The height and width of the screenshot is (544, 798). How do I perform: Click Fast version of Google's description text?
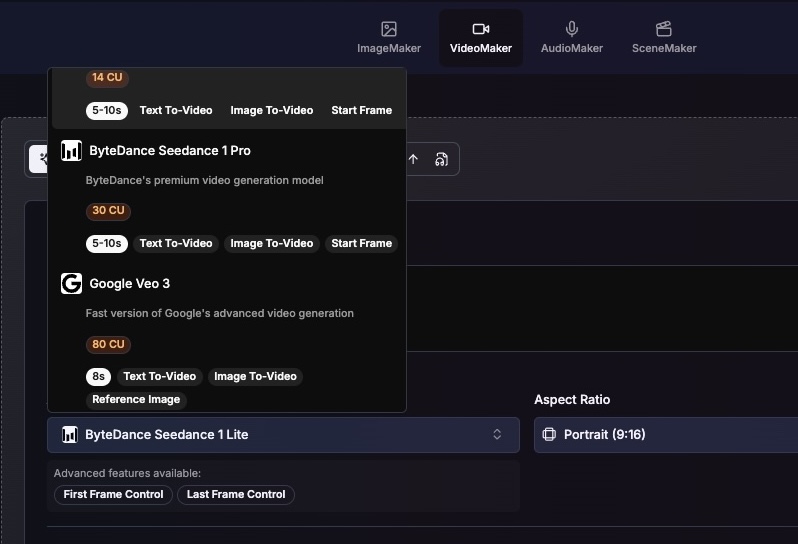[219, 313]
